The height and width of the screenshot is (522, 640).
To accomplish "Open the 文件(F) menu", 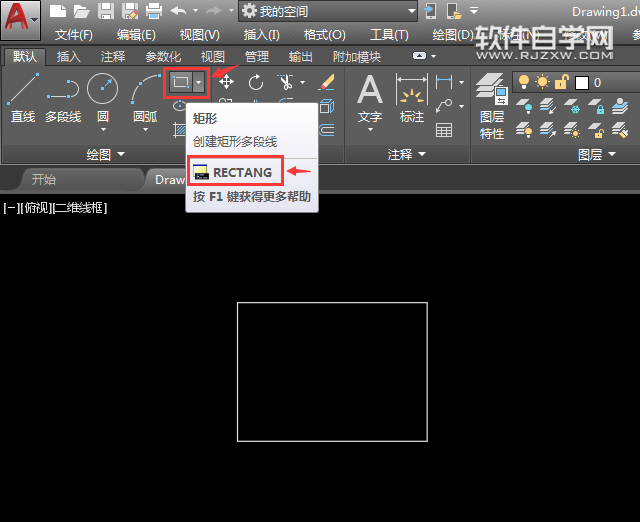I will (74, 35).
